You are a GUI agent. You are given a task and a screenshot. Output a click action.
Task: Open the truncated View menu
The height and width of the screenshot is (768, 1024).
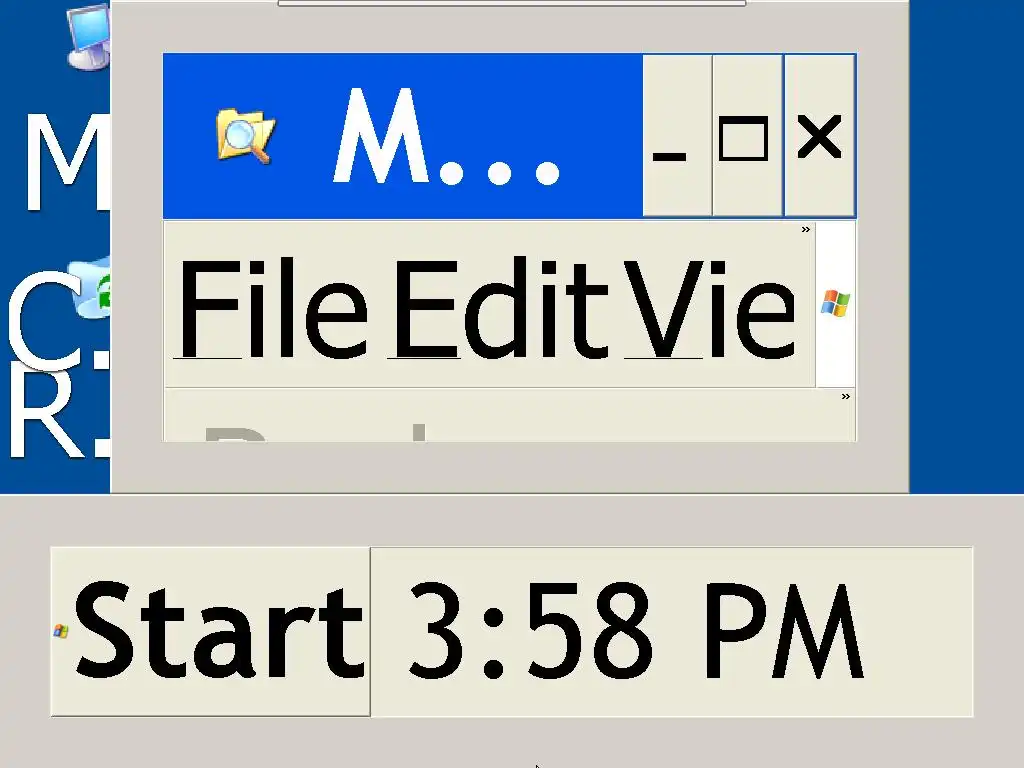(710, 308)
